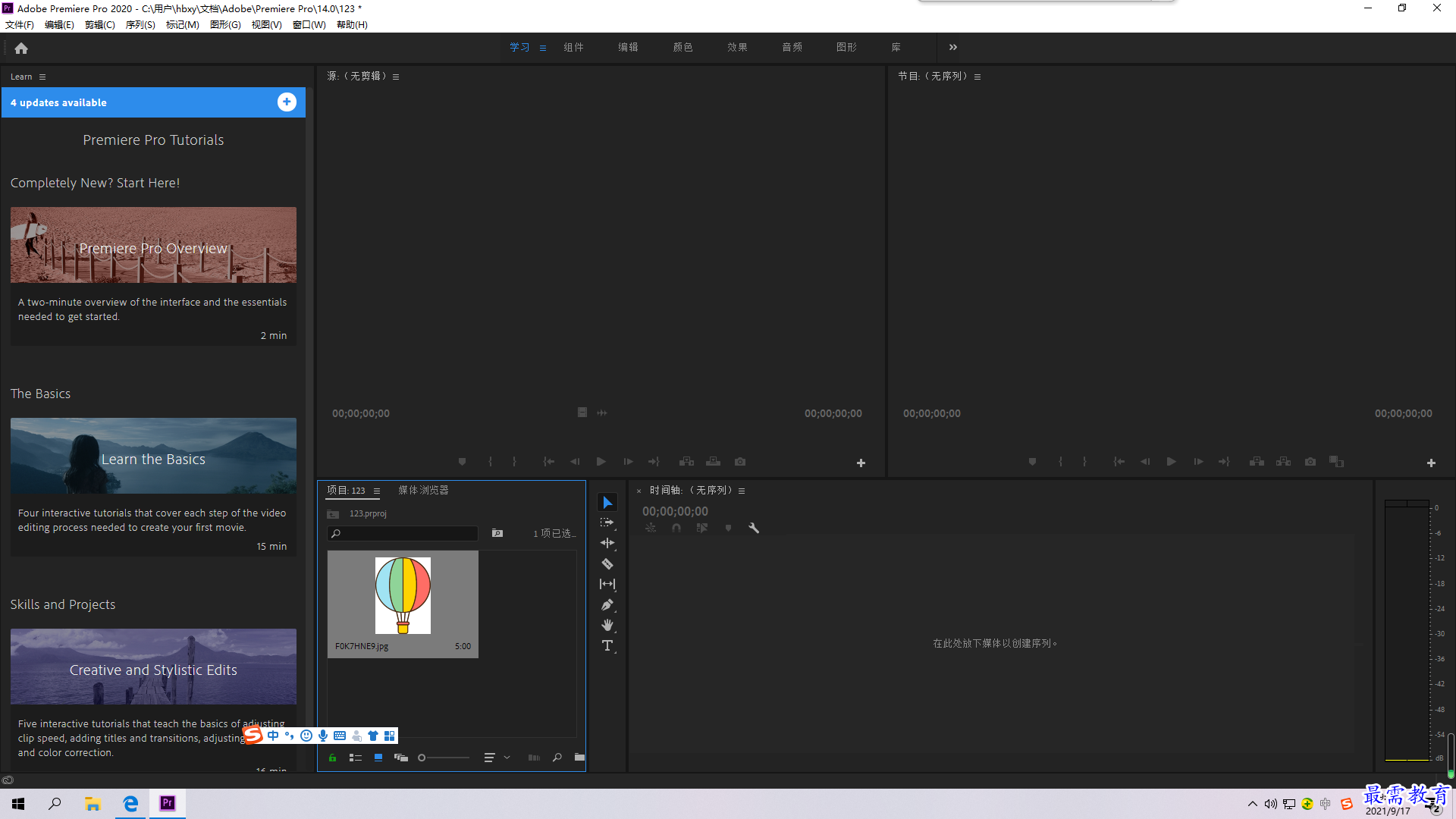Switch to 编辑 workspace

628,47
